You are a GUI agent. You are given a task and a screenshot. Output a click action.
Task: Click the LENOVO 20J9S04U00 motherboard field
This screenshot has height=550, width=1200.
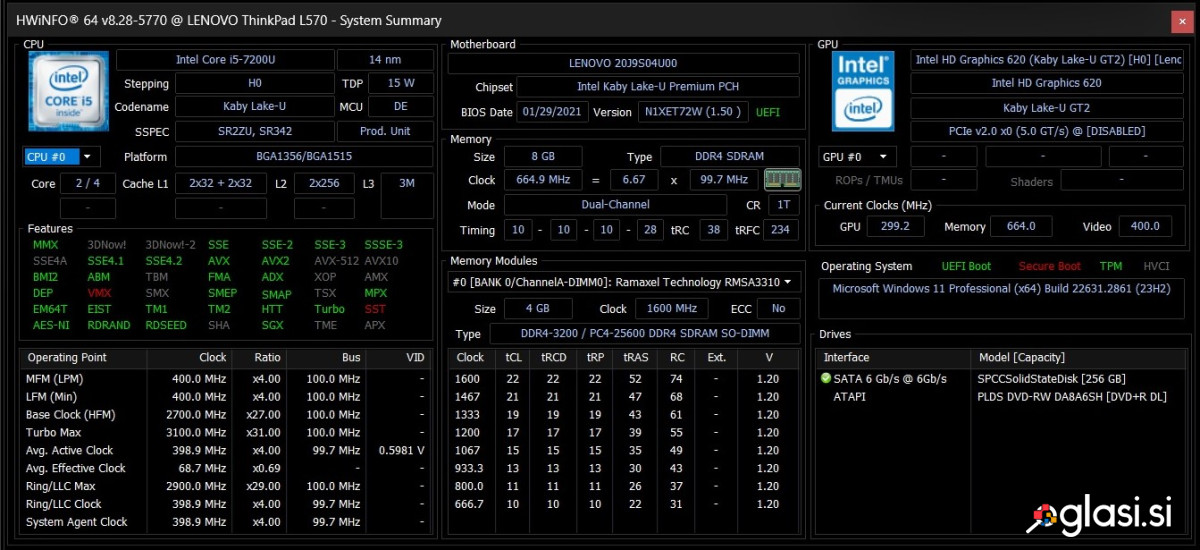point(622,63)
